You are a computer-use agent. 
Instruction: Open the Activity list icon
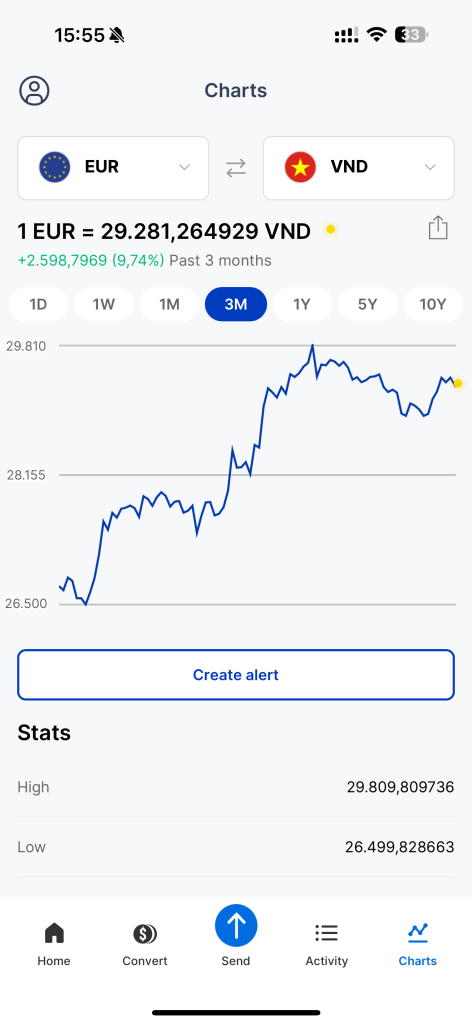click(x=326, y=933)
